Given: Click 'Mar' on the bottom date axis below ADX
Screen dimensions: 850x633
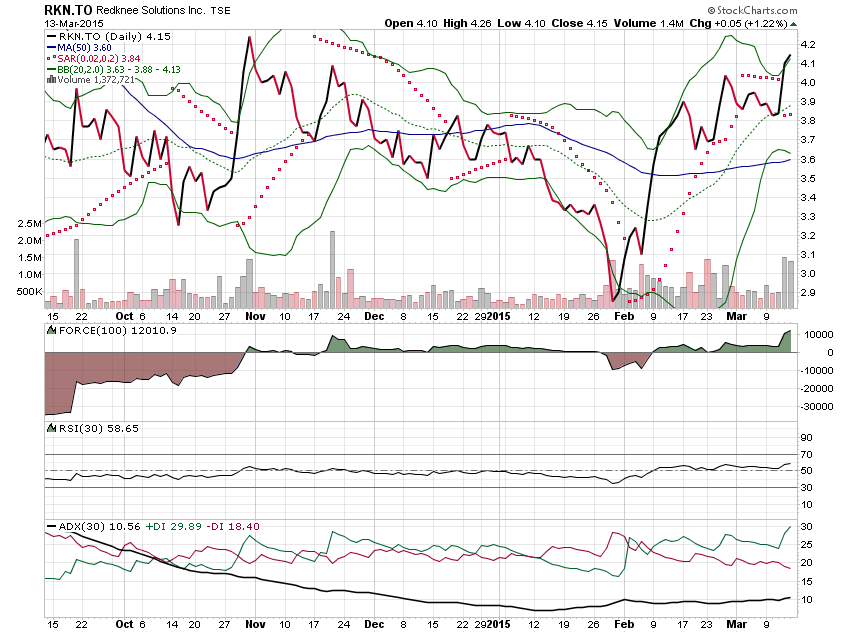Looking at the screenshot, I should [x=736, y=624].
